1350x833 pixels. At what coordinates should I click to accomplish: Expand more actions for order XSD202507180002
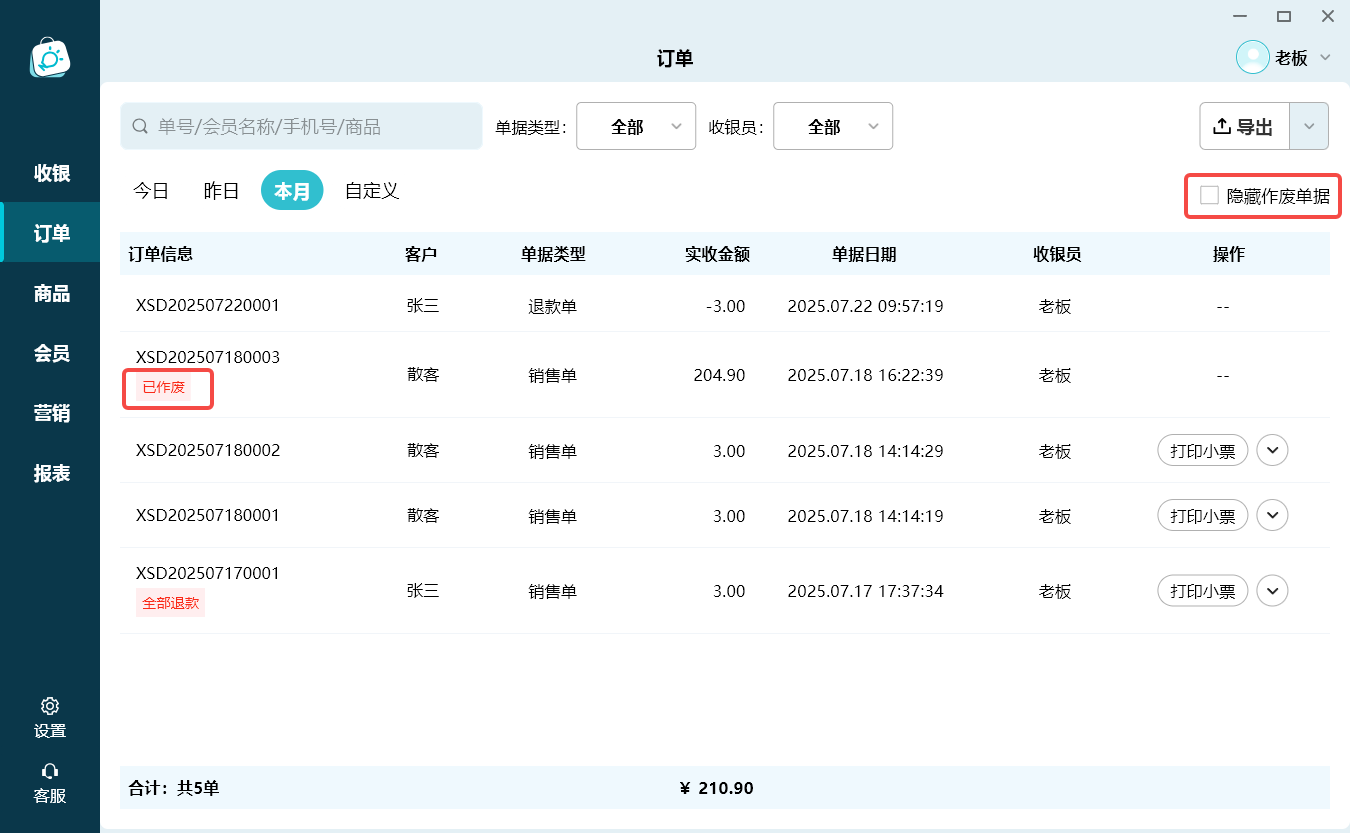(x=1272, y=450)
